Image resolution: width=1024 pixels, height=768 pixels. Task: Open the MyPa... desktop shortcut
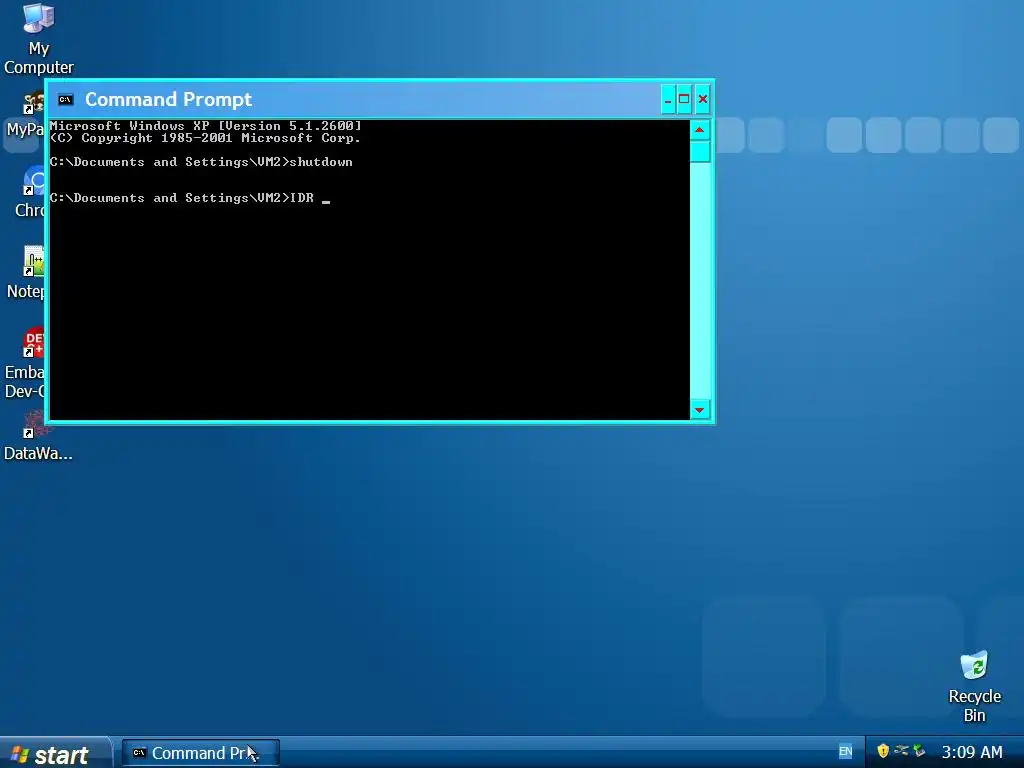coord(26,114)
